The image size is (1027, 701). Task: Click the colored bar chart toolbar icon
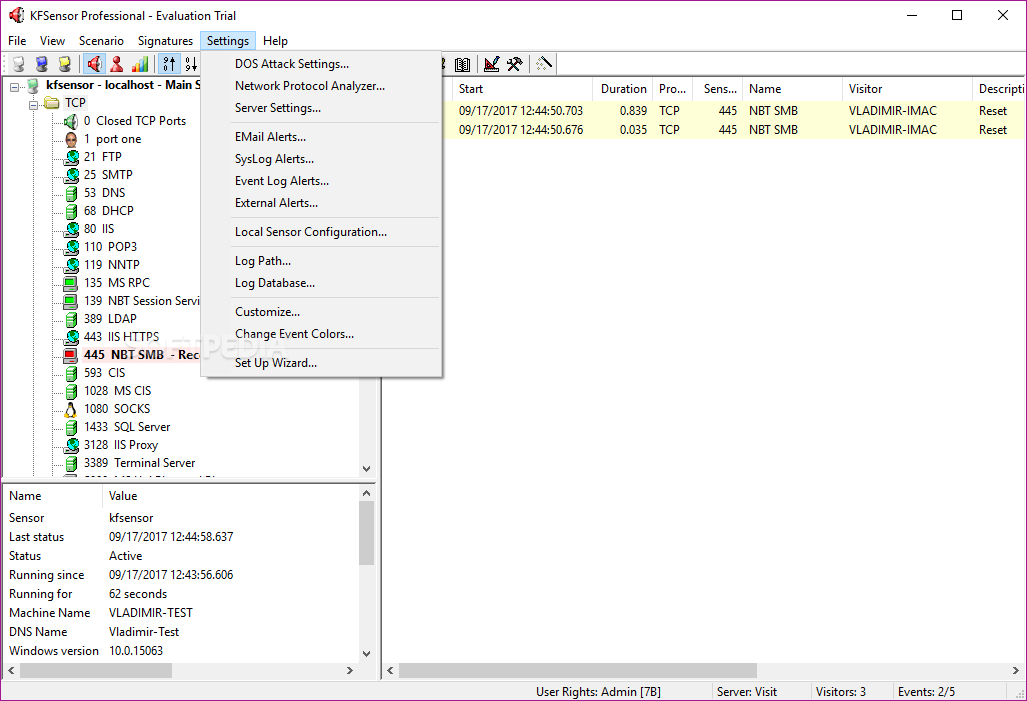click(x=140, y=64)
